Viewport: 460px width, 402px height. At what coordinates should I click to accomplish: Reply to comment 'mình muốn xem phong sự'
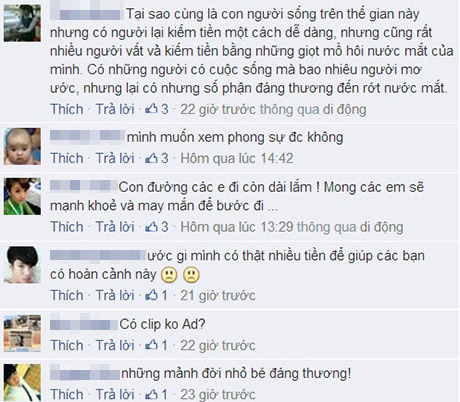(115, 158)
